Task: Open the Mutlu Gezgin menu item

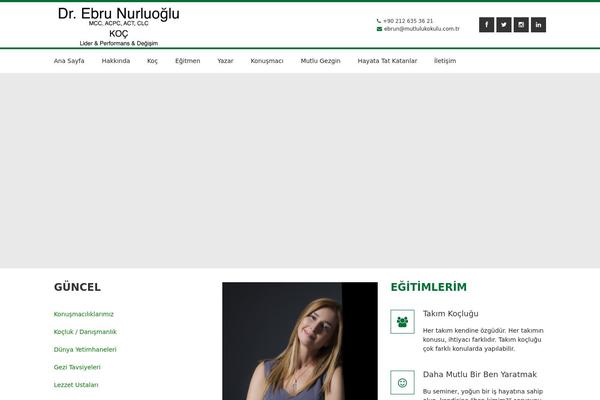Action: 320,61
